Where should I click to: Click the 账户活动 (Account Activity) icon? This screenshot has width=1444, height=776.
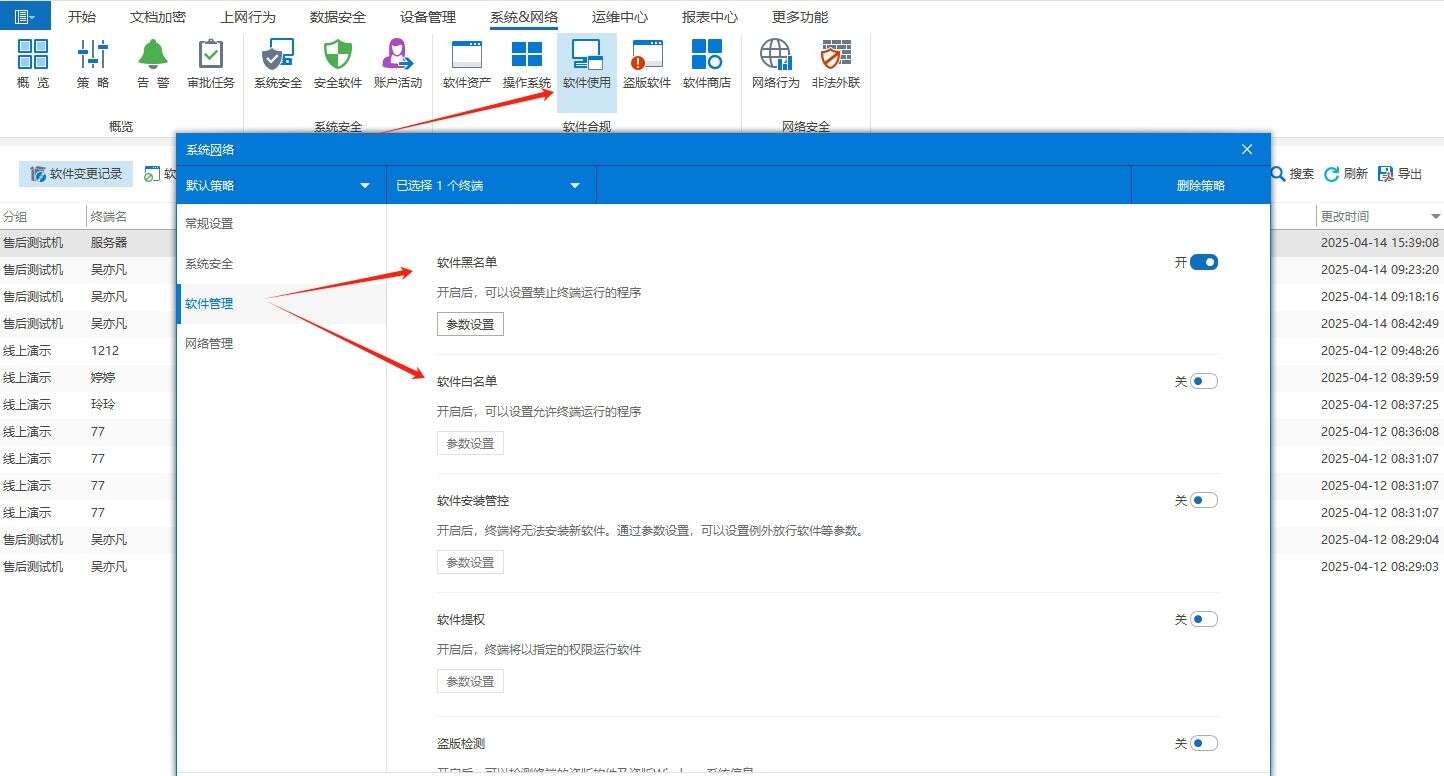tap(398, 62)
